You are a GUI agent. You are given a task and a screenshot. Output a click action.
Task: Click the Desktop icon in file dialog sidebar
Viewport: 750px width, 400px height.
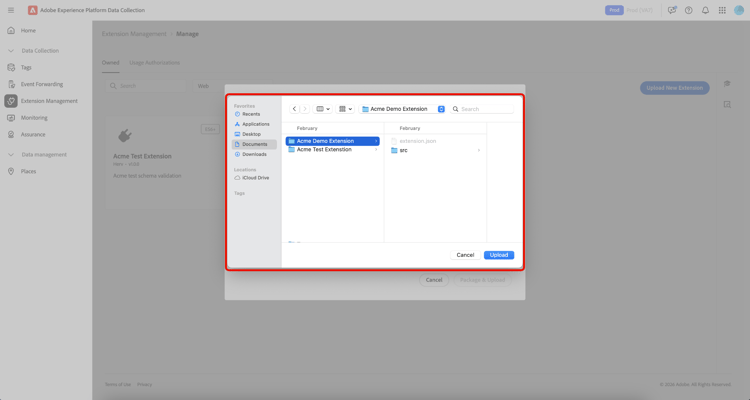[x=237, y=134]
